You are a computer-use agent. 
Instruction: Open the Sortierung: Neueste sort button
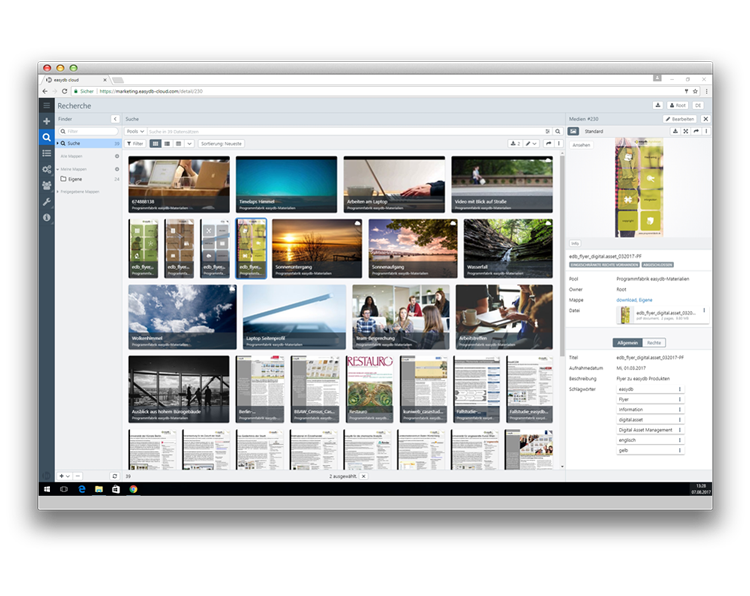tap(221, 143)
